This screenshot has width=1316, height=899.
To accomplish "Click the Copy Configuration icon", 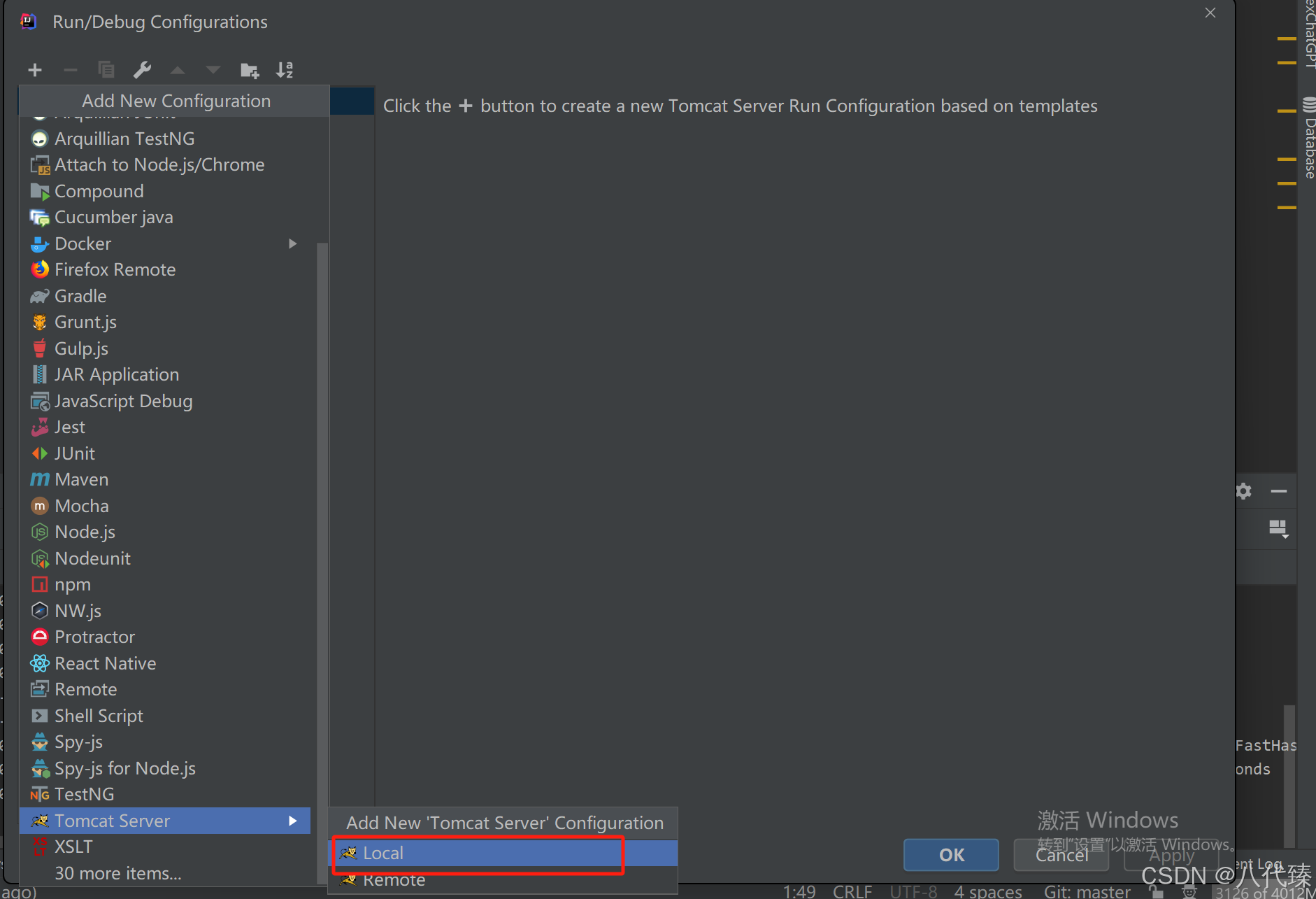I will coord(106,70).
